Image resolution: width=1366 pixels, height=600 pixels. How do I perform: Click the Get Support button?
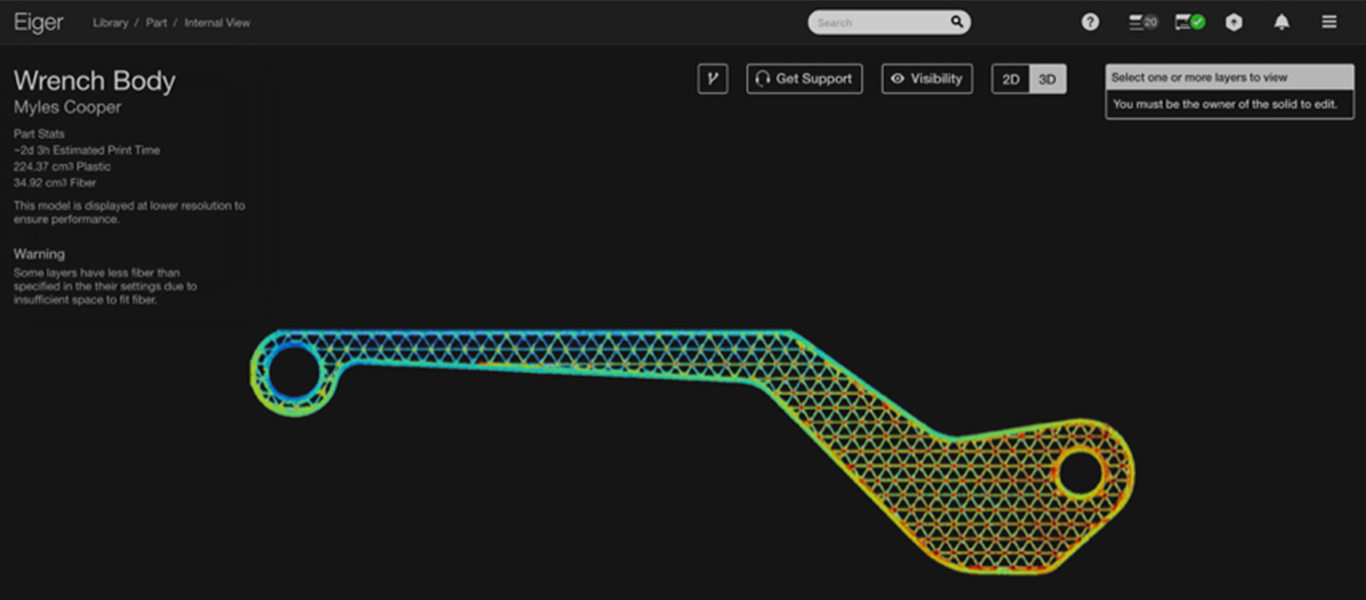click(804, 78)
